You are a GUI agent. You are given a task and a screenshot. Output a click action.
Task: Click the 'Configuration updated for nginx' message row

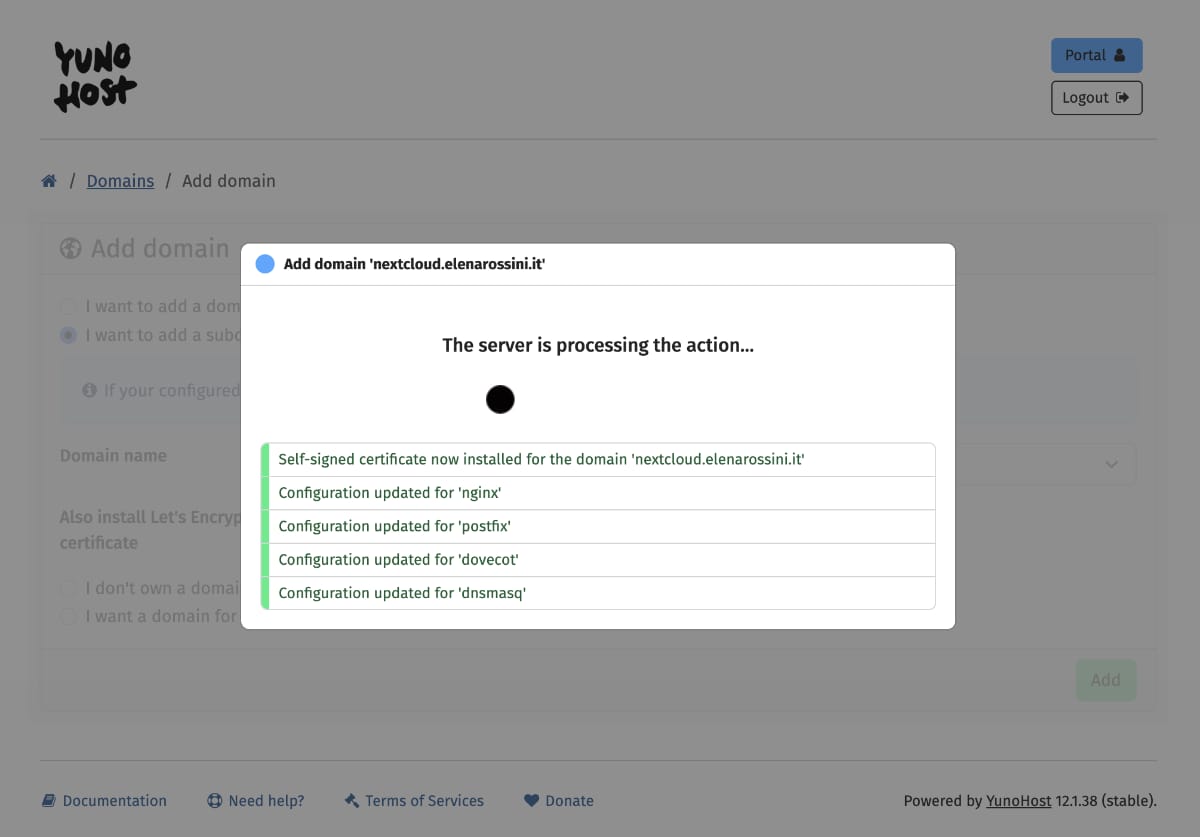598,492
